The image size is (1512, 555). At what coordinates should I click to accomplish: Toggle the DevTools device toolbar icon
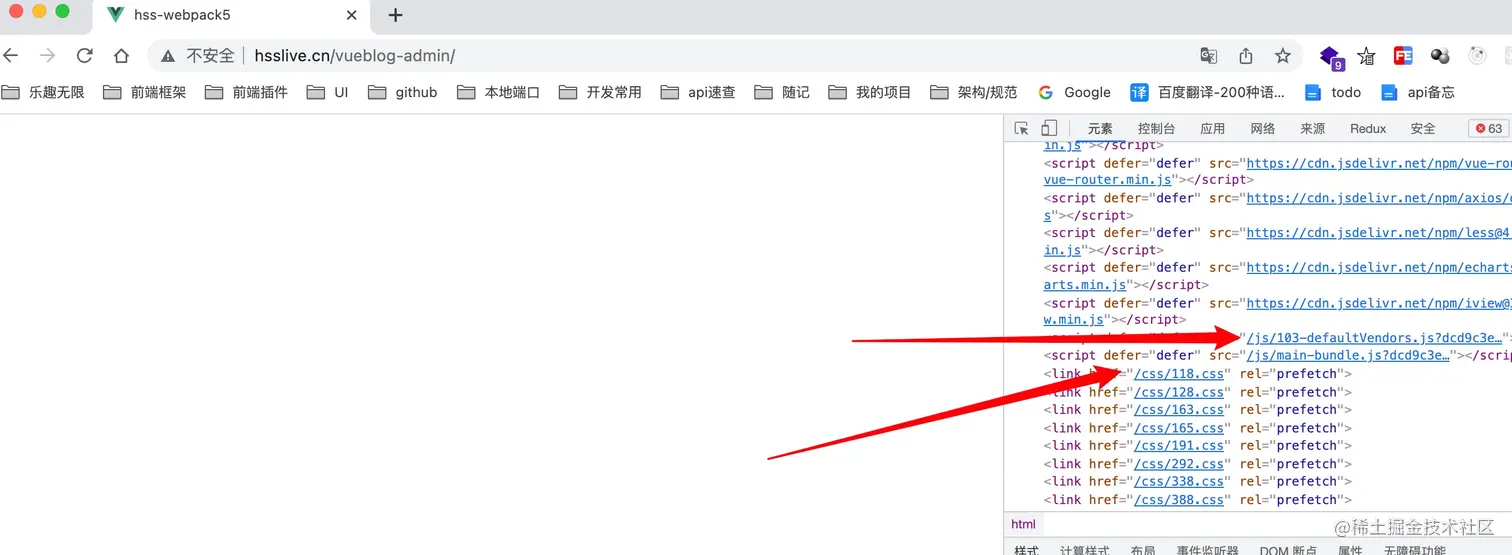tap(1049, 128)
